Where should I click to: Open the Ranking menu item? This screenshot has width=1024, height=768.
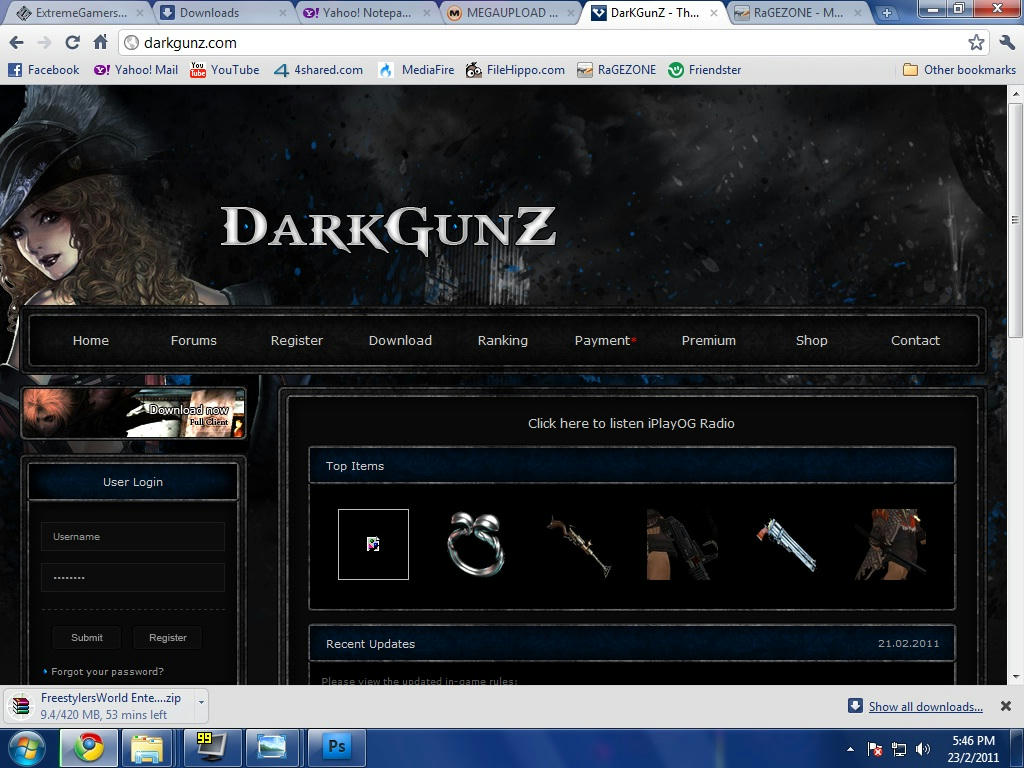coord(502,340)
